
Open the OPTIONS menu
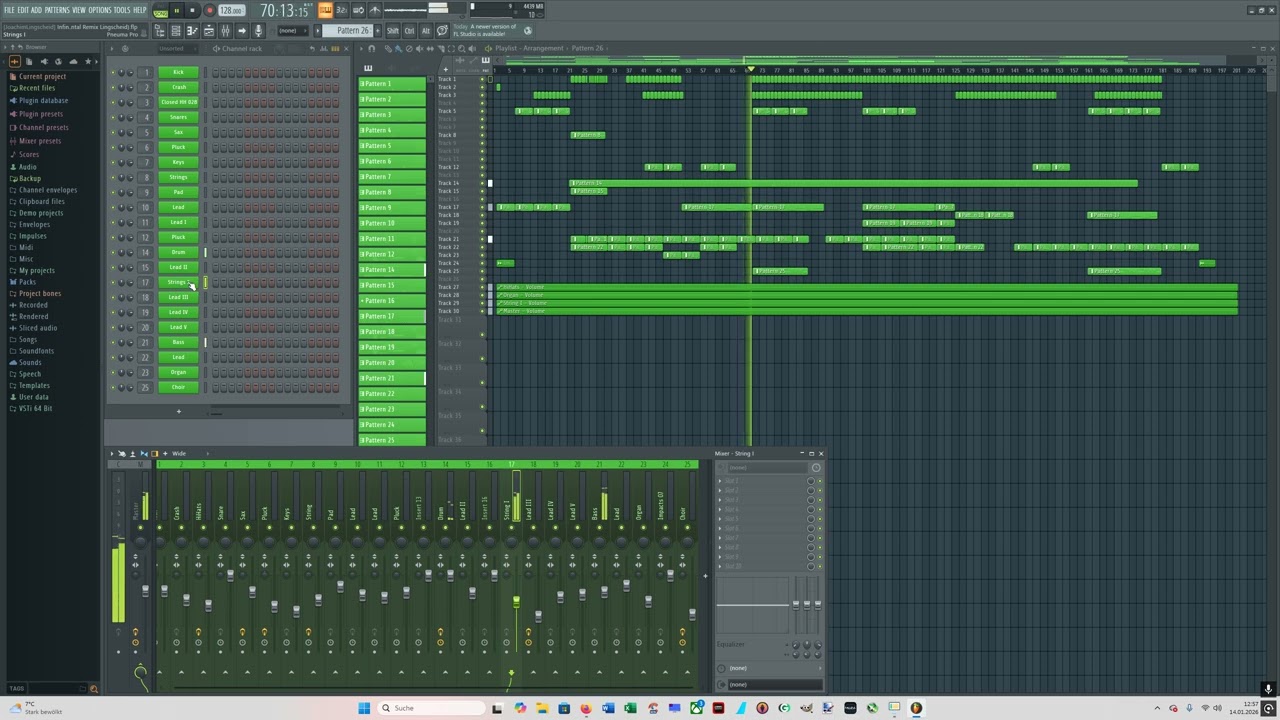pos(100,10)
